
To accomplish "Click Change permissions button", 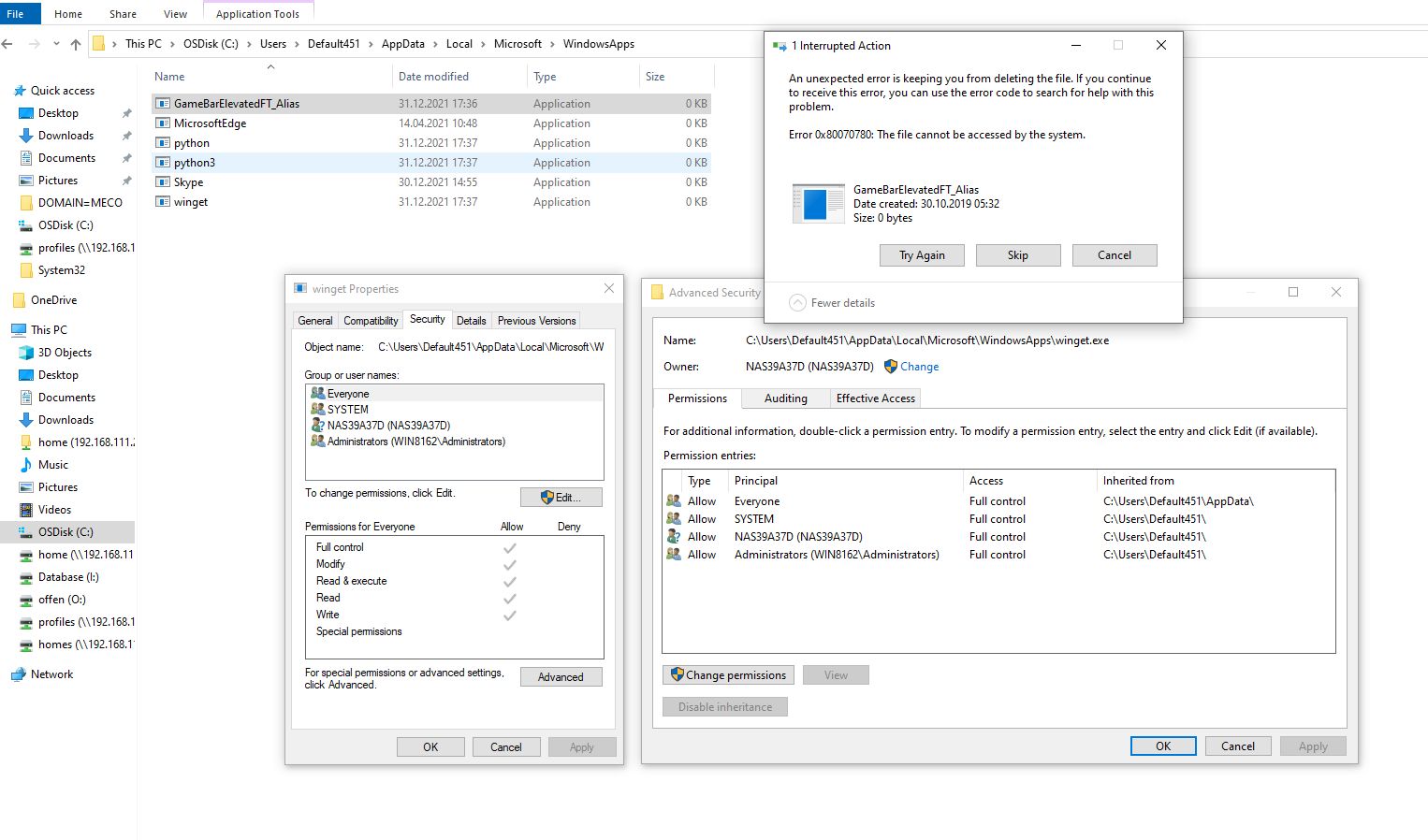I will coord(729,675).
